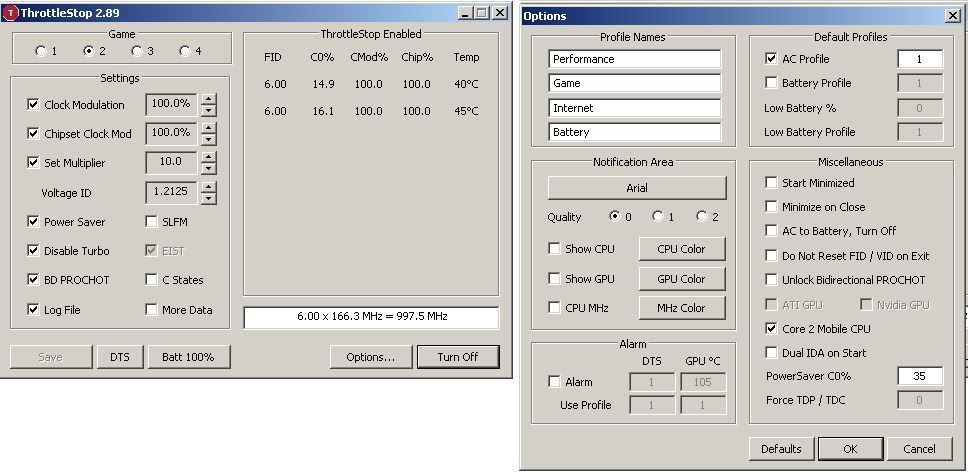
Task: Click the ThrottleStop red title bar icon
Action: [x=10, y=12]
